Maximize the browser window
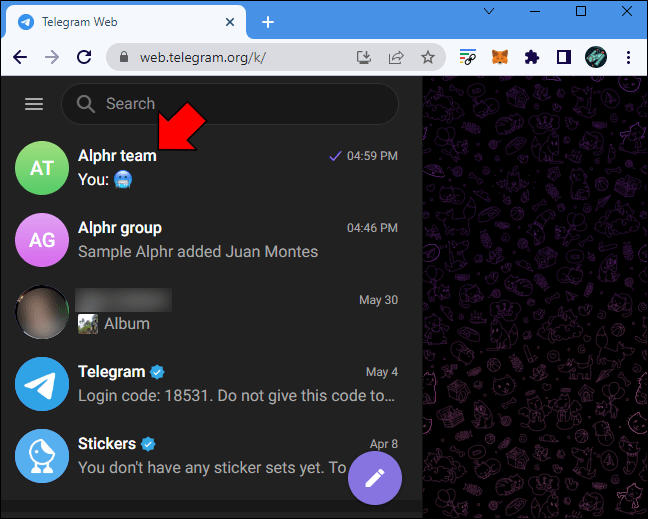Screen dimensions: 648x519 (581, 11)
